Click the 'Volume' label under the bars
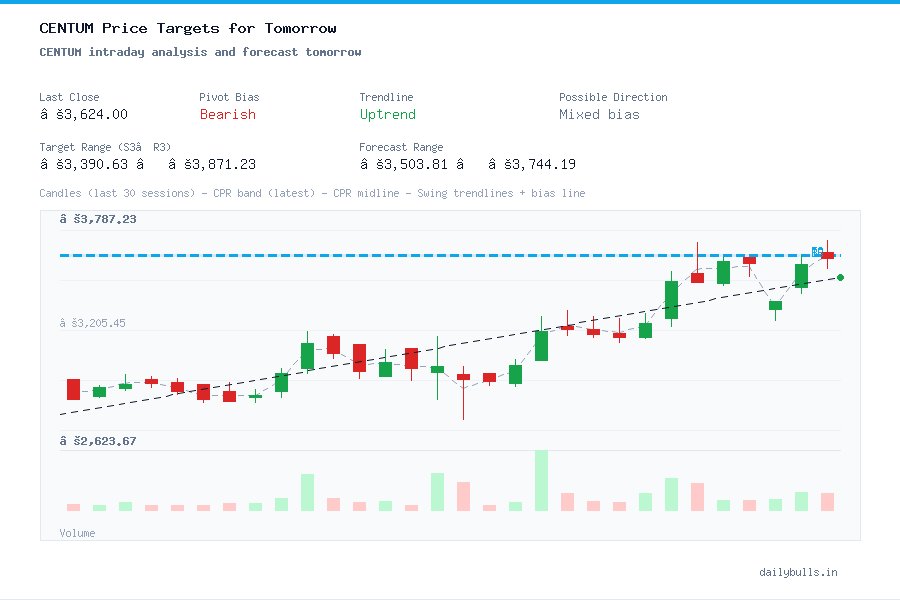 coord(77,533)
